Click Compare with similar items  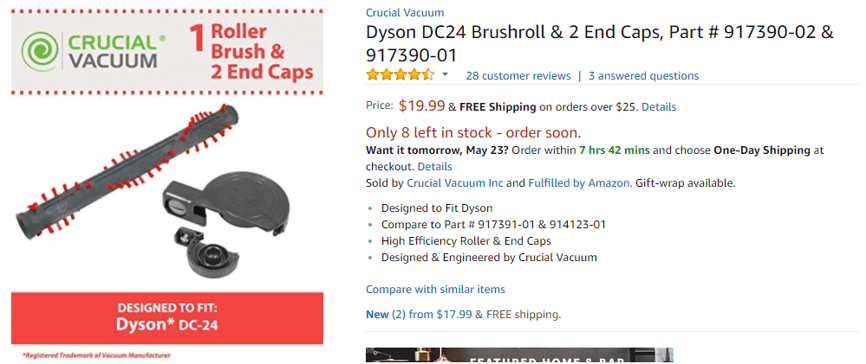[x=435, y=289]
